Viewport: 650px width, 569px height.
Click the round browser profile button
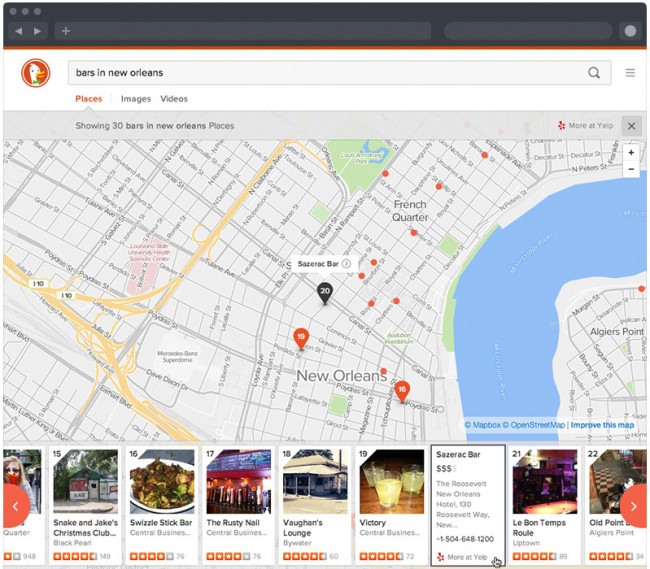tap(630, 31)
